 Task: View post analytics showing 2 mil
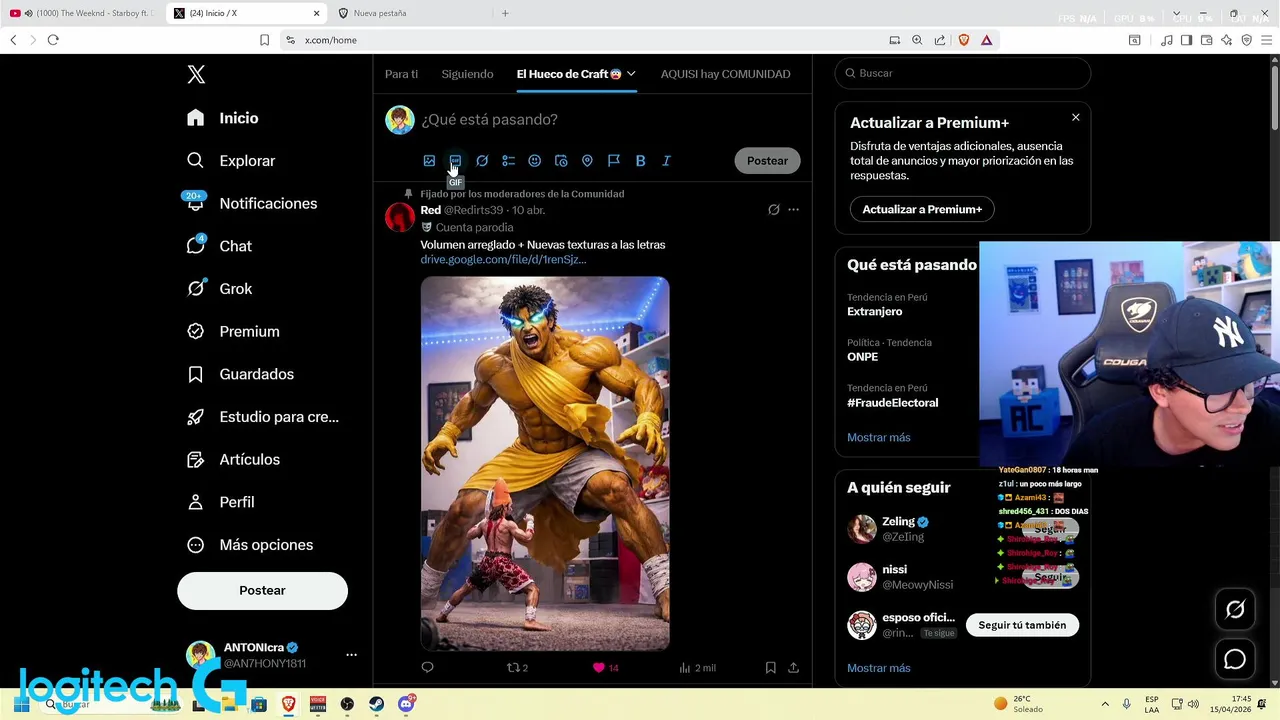tap(697, 667)
